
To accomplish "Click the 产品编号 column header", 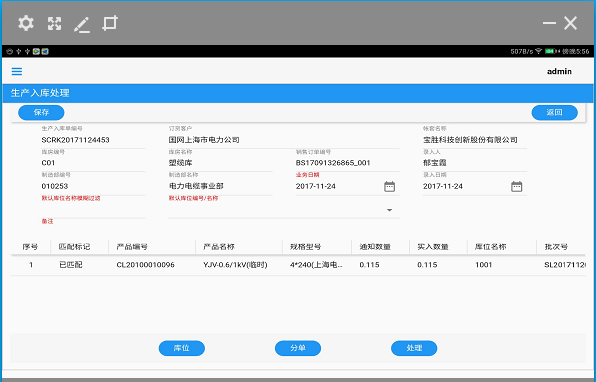I will 132,247.
